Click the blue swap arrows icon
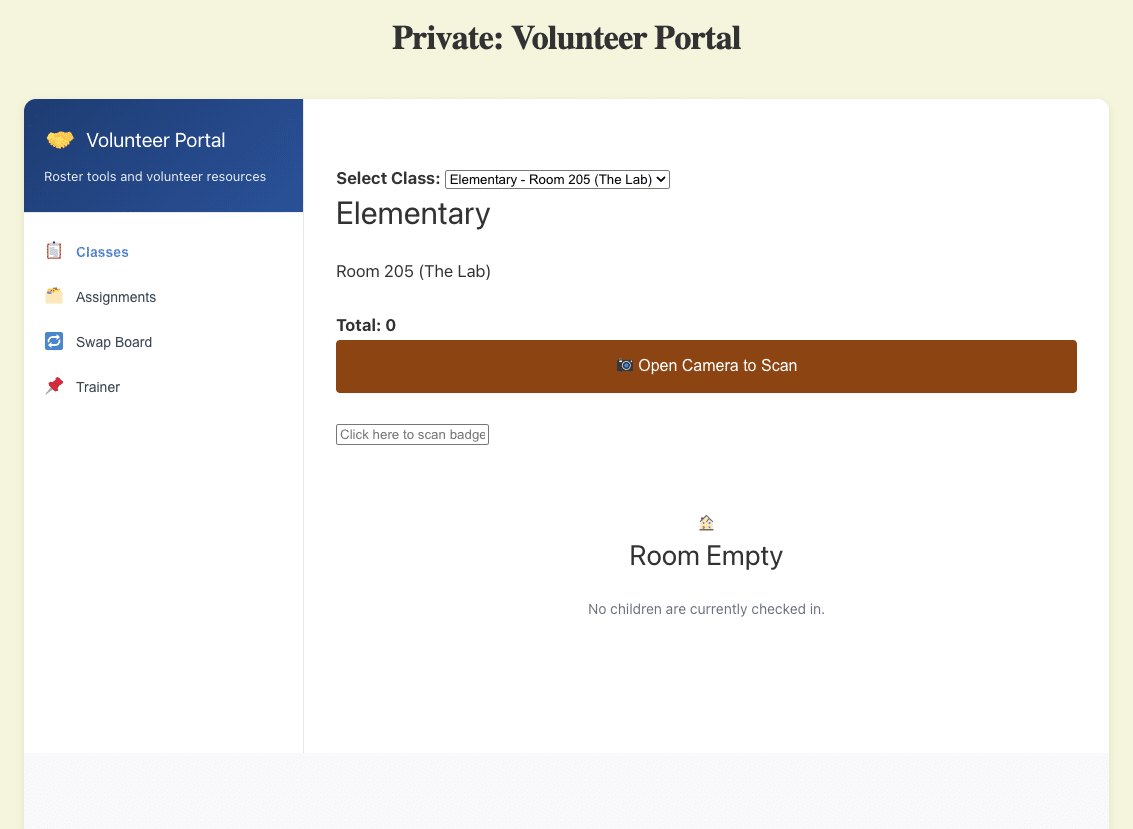Image resolution: width=1133 pixels, height=829 pixels. (x=54, y=341)
